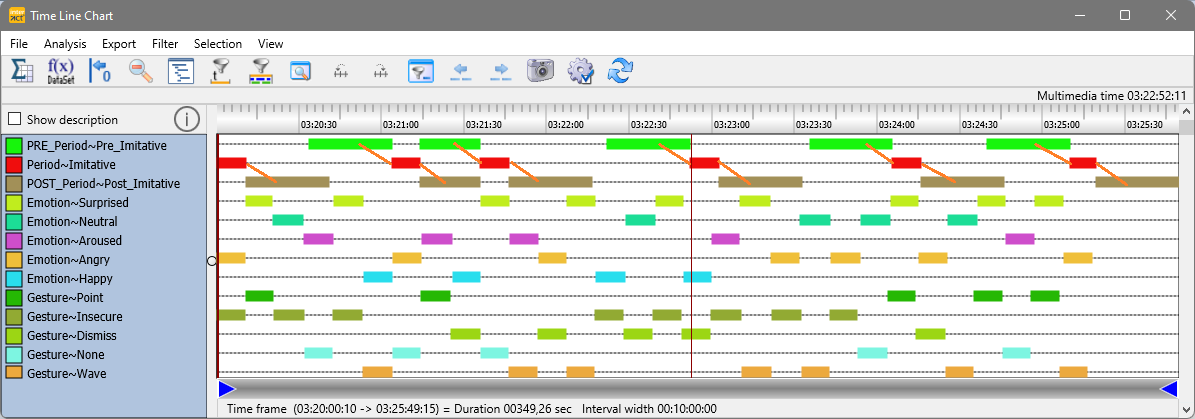Click the 03:23:00 mark on time ruler
Screen dimensions: 1195x419
[x=731, y=123]
